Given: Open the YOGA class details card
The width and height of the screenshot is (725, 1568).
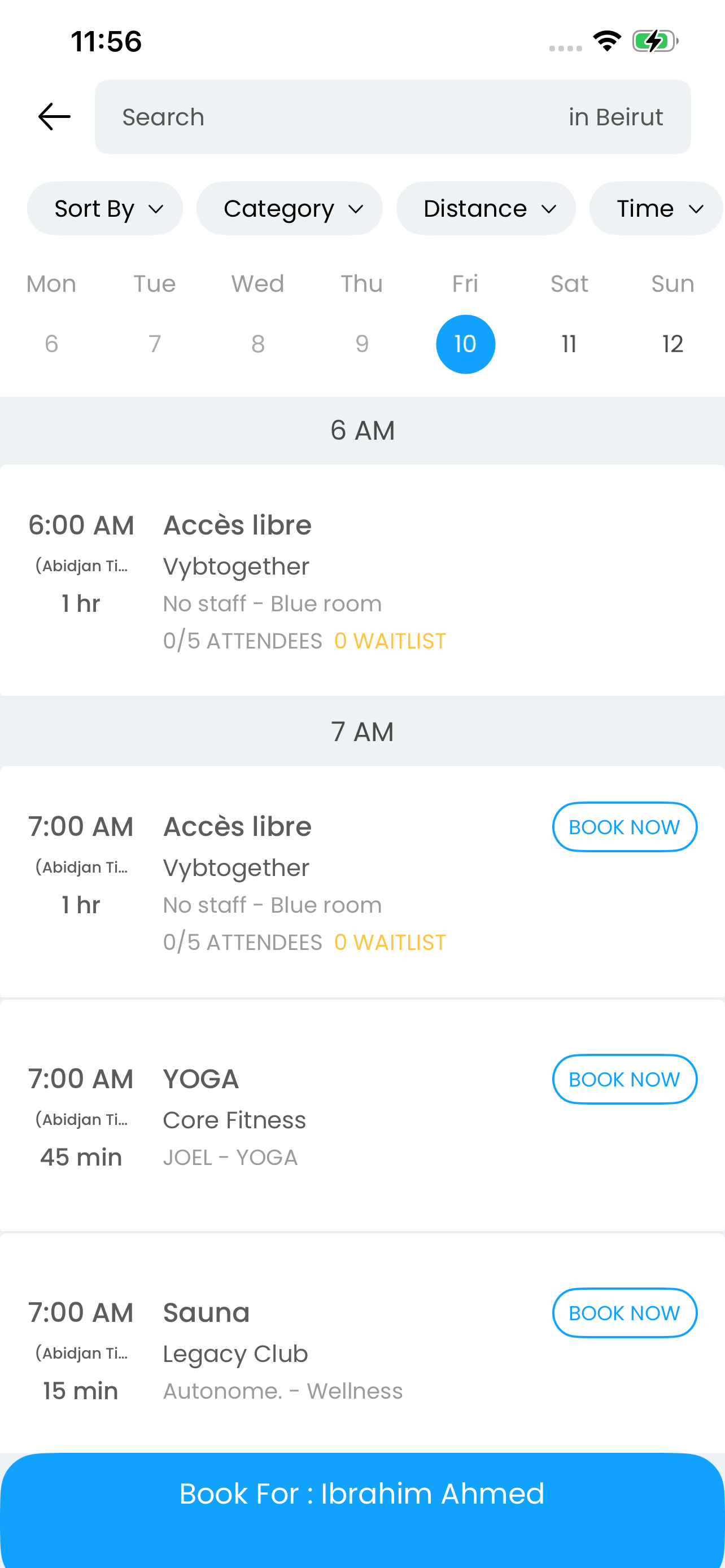Looking at the screenshot, I should coord(362,1116).
